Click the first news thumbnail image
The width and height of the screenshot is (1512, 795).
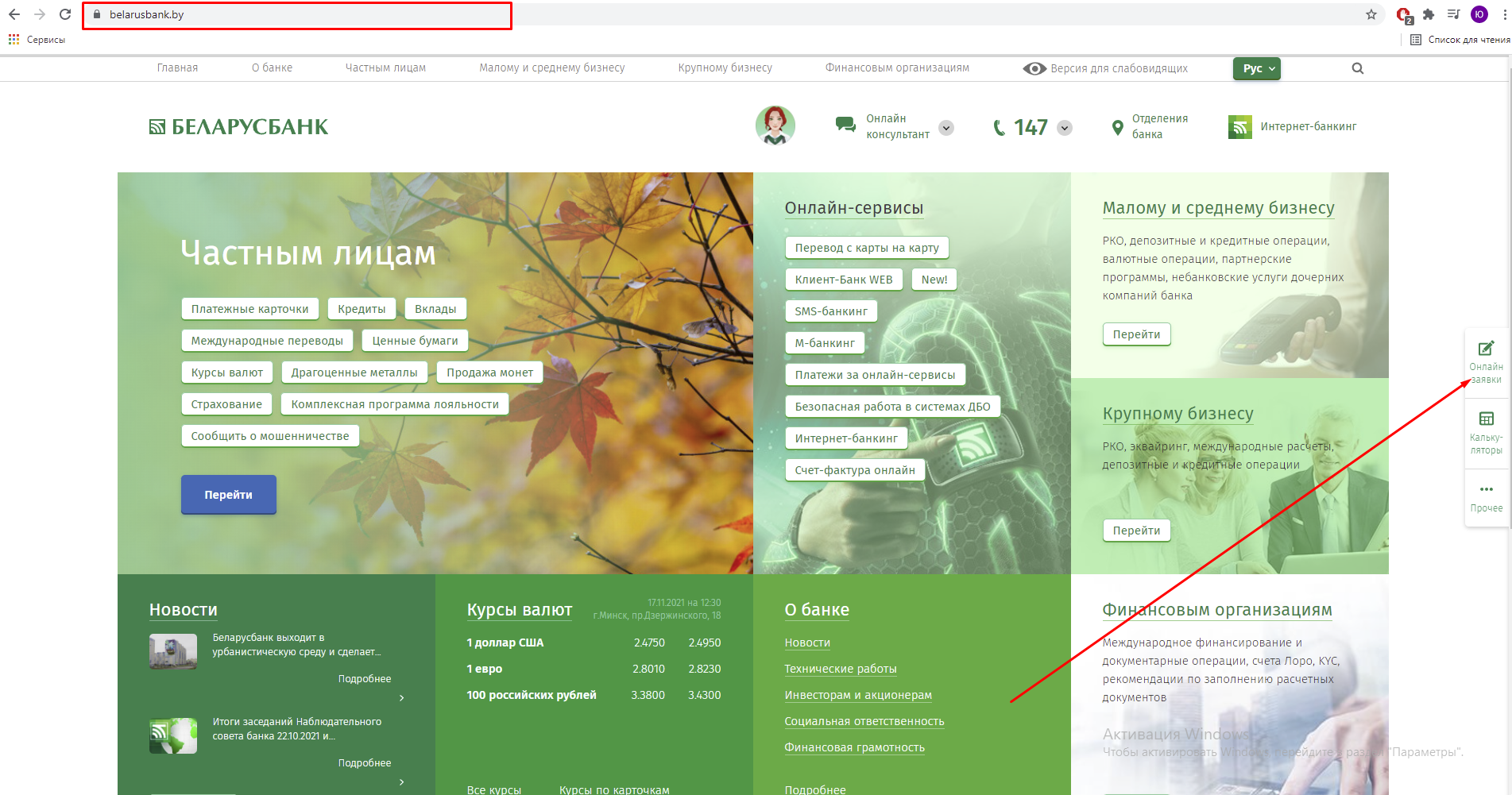pyautogui.click(x=173, y=652)
